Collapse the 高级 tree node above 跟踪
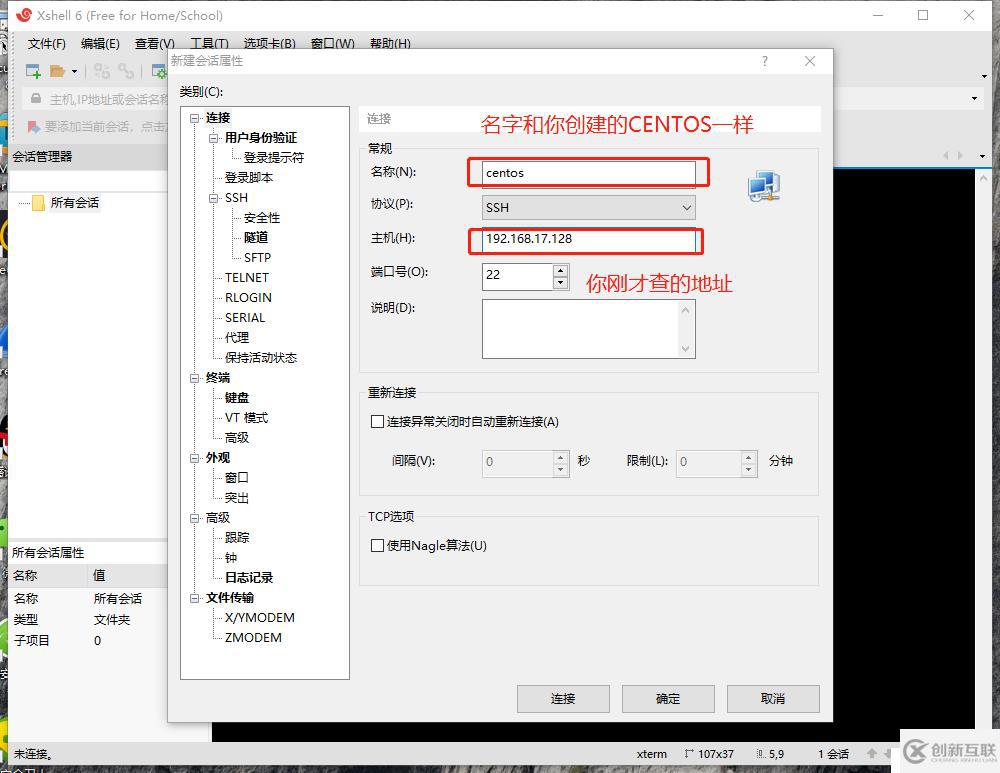Image resolution: width=1000 pixels, height=773 pixels. coord(194,518)
